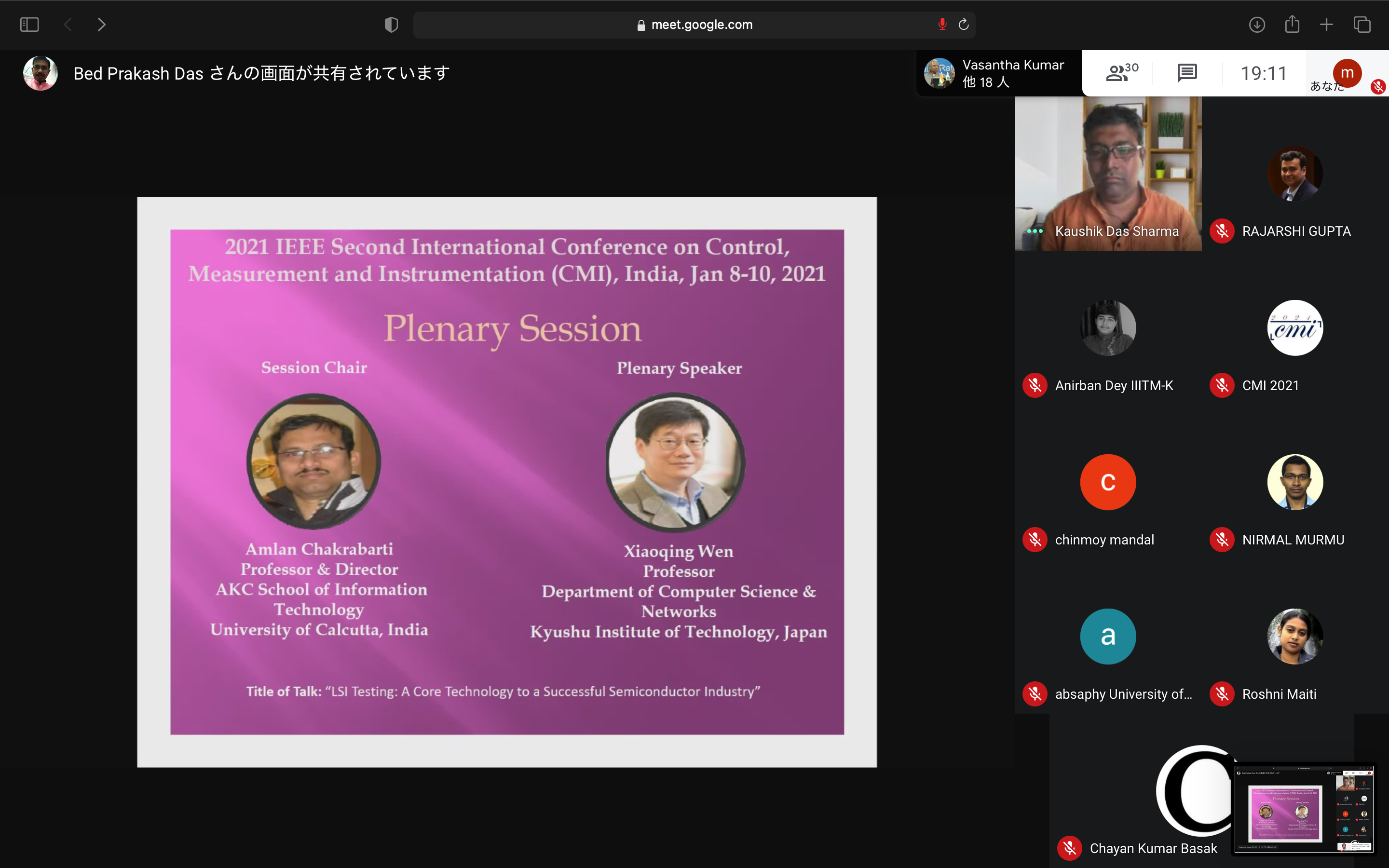
Task: Open Safari downloads button
Action: tap(1257, 25)
